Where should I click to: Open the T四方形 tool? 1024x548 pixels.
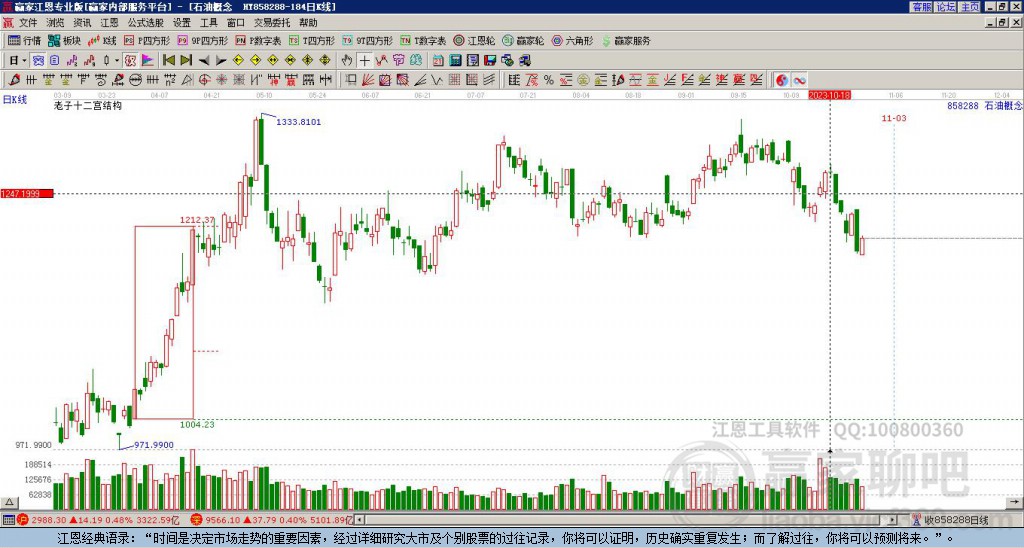click(312, 40)
